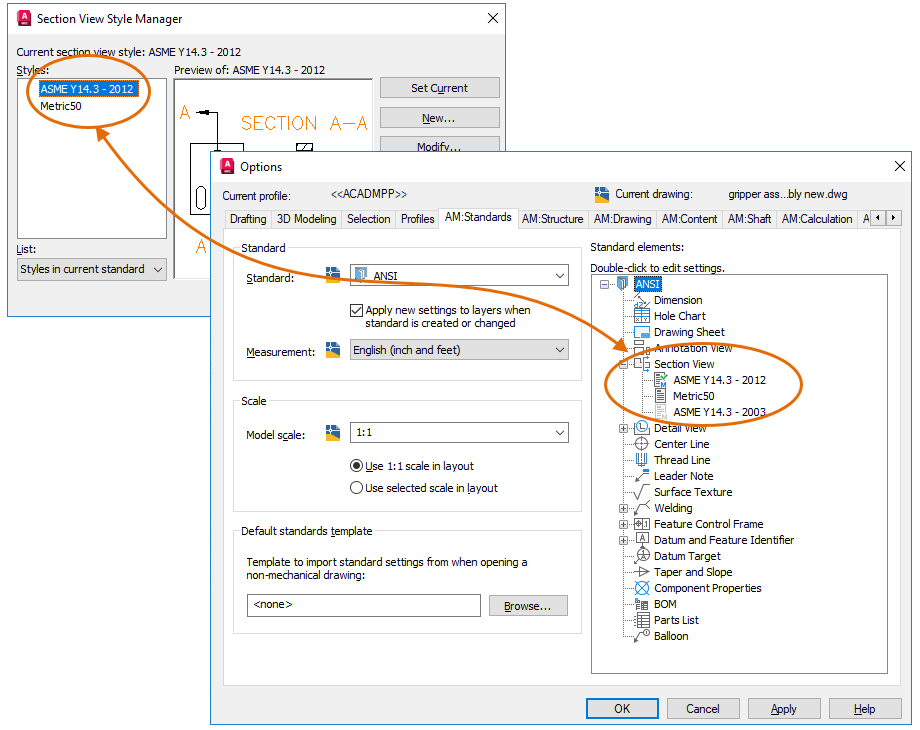Click the Thread Line icon
The image size is (920, 730).
pos(641,460)
